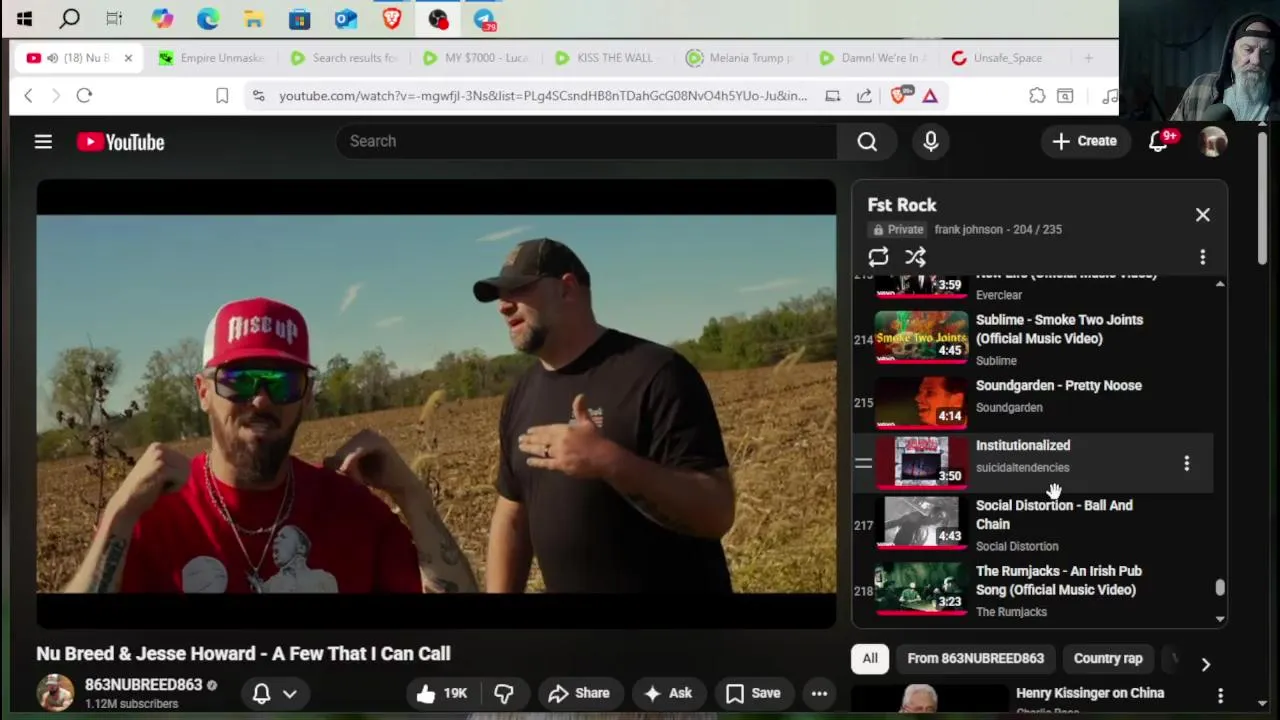Open Fst Rock playlist options menu

point(1202,257)
